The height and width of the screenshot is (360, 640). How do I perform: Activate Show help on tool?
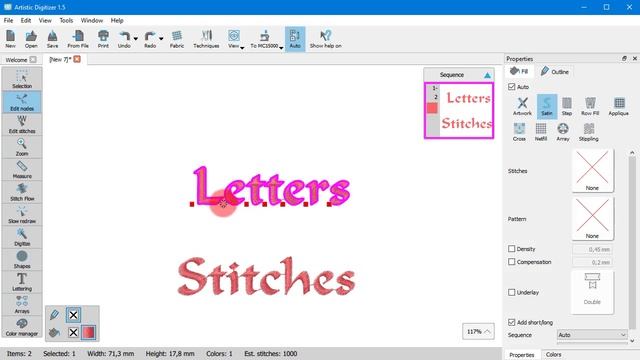325,39
